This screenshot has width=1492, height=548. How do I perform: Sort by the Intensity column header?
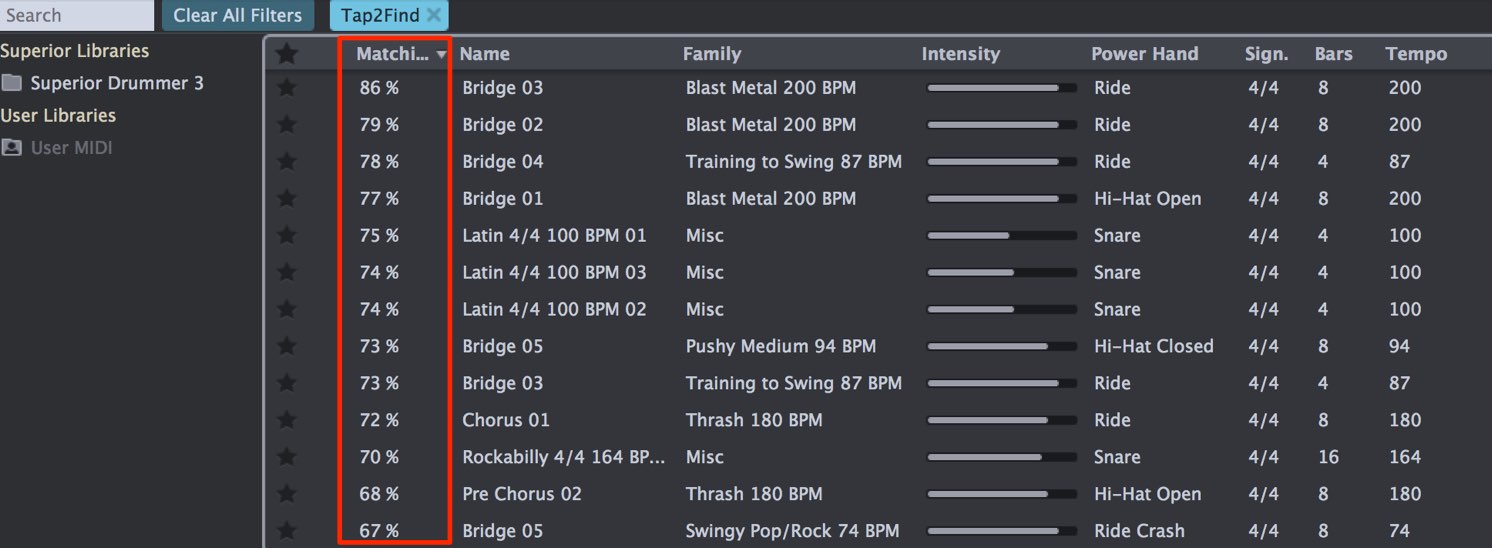click(961, 54)
